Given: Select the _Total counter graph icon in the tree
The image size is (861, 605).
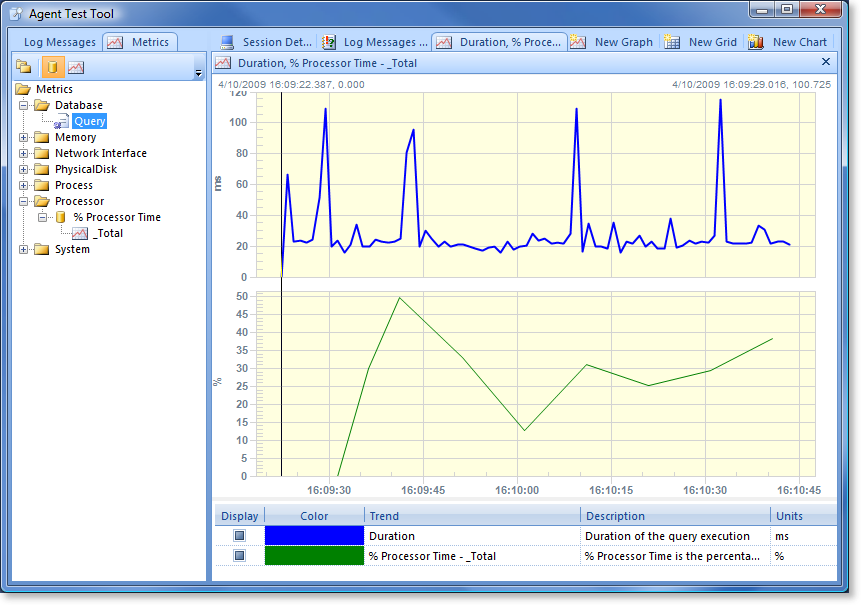Looking at the screenshot, I should pos(79,233).
